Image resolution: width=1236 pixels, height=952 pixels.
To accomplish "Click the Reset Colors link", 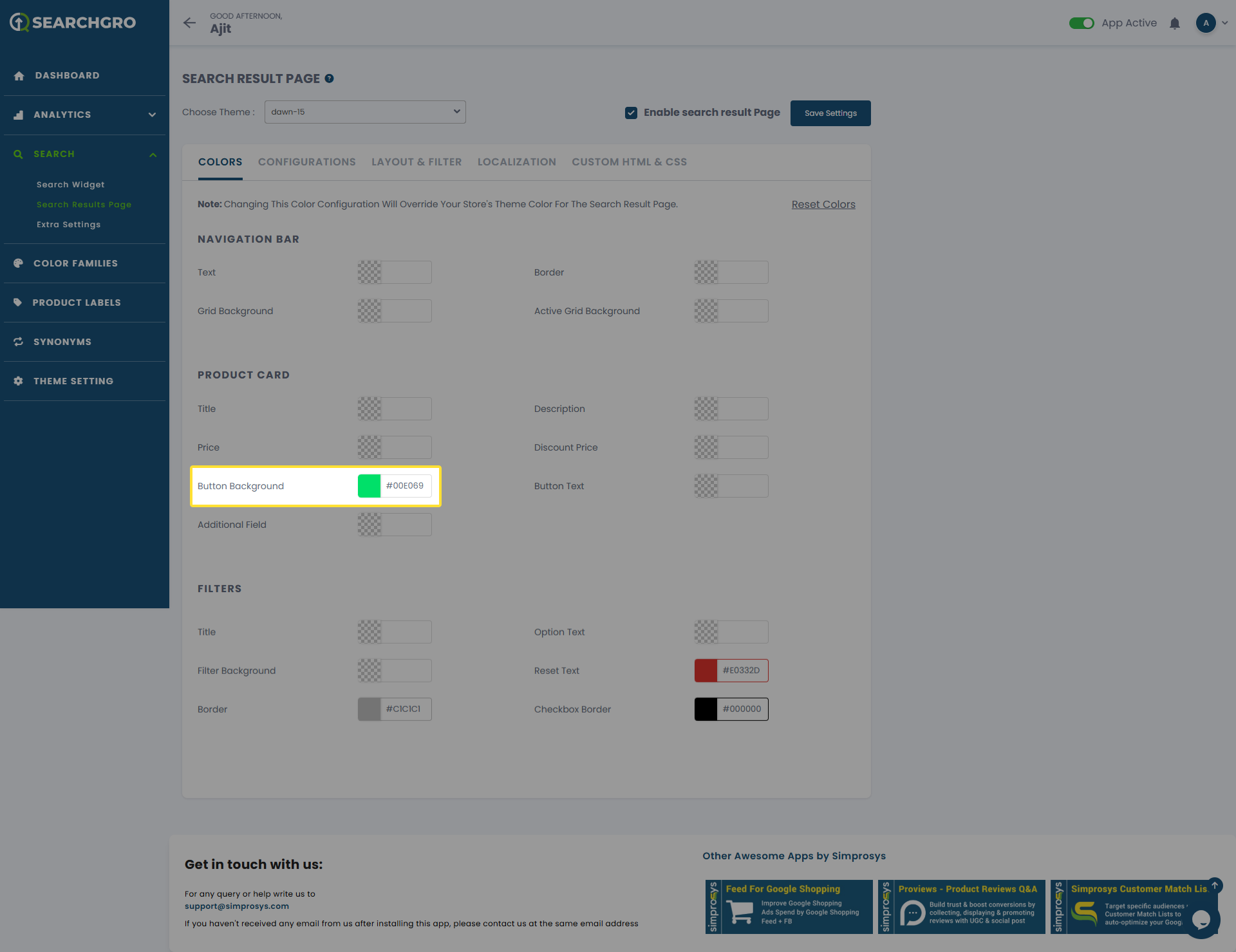I will (823, 205).
